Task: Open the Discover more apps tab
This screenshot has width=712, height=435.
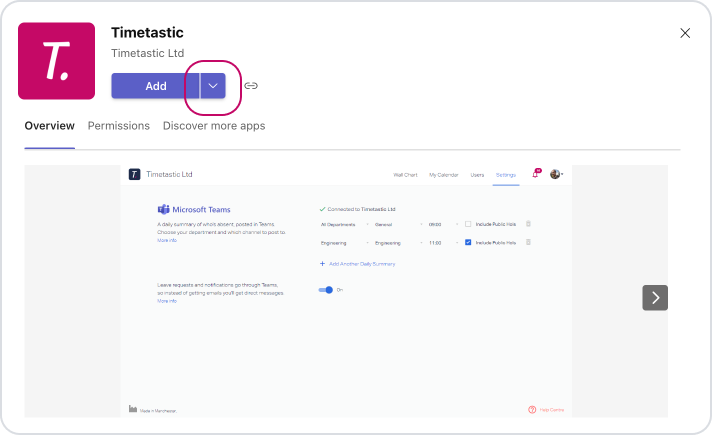Action: 214,126
